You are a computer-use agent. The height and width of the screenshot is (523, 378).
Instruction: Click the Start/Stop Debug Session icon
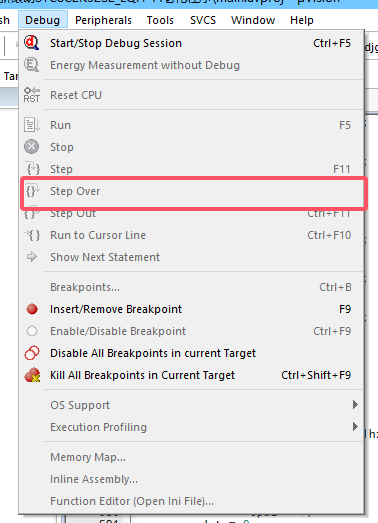(x=32, y=43)
